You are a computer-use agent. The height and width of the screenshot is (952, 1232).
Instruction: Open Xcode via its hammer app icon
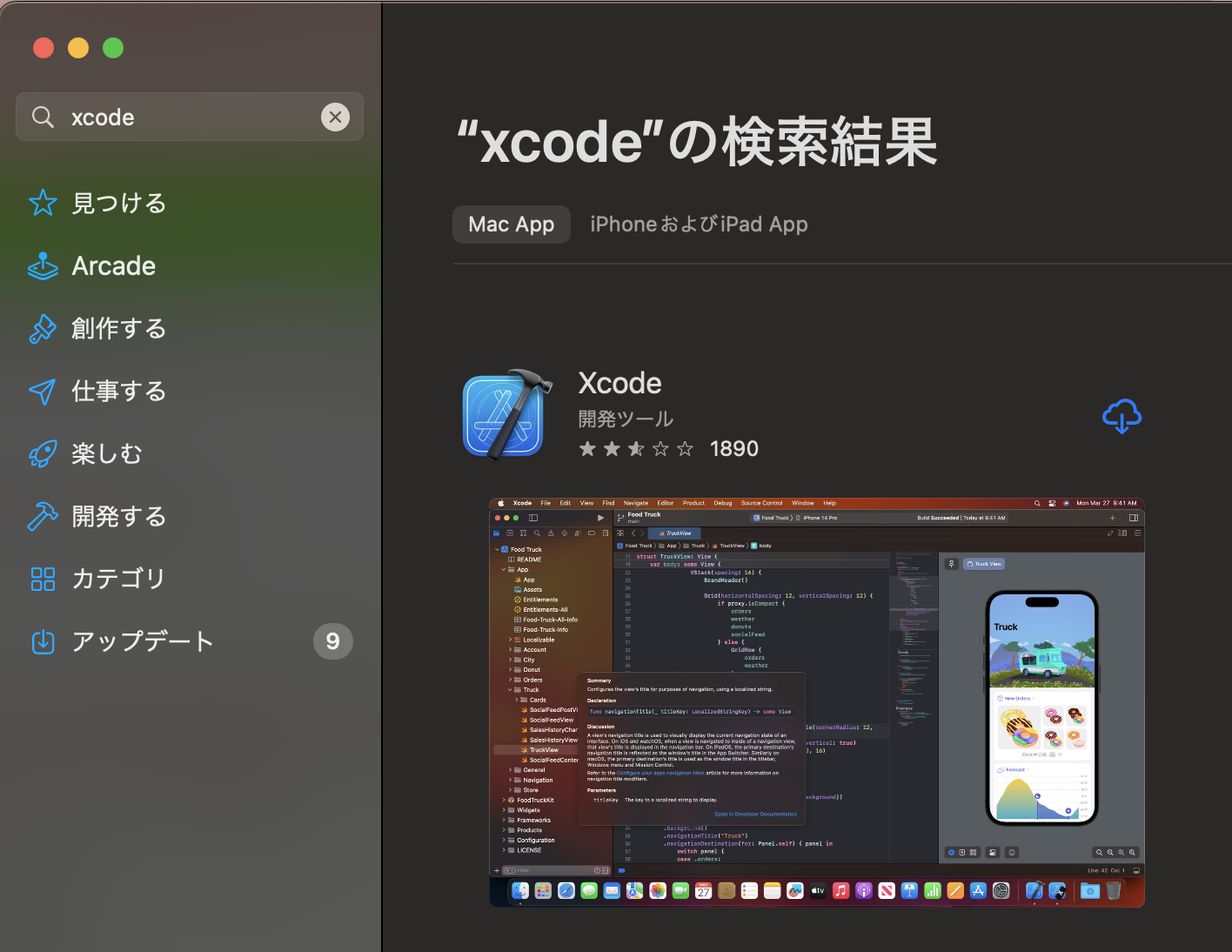tap(507, 414)
